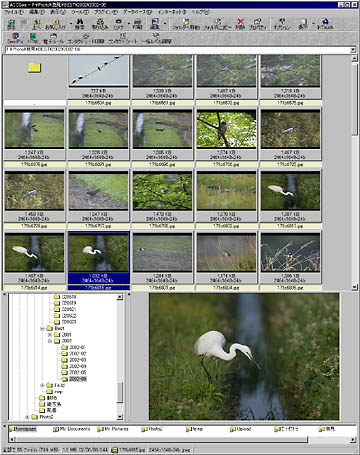Click the Print (印刷) toolbar icon
The height and width of the screenshot is (455, 360).
(x=137, y=24)
